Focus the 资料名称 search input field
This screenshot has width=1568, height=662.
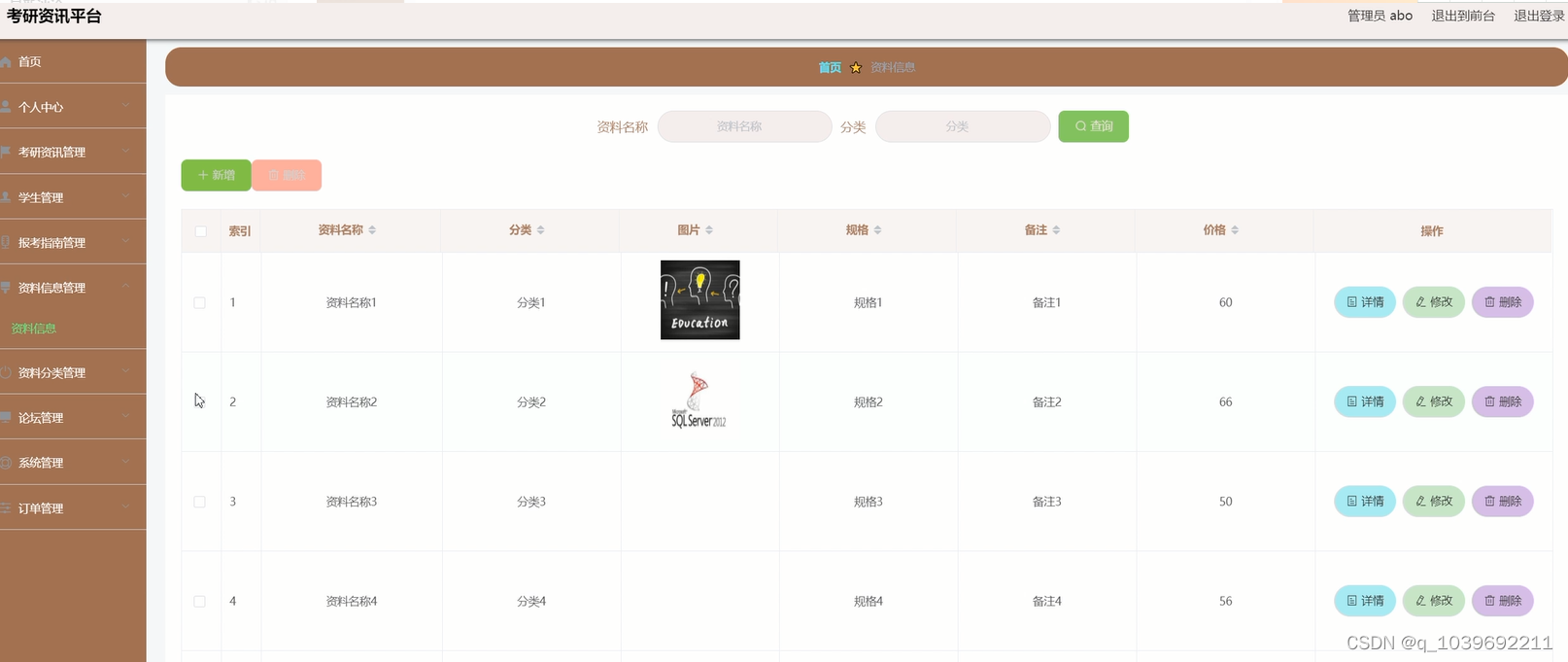(x=745, y=126)
